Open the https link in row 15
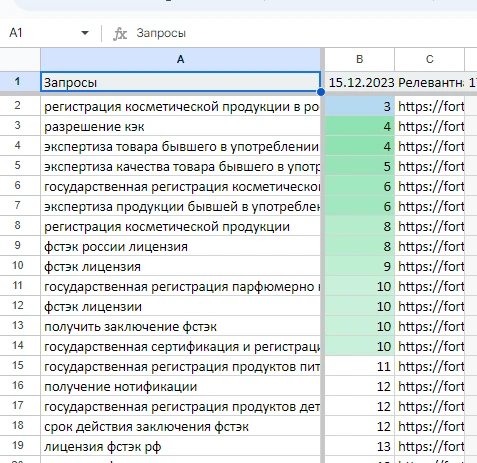The height and width of the screenshot is (463, 477). [x=430, y=366]
